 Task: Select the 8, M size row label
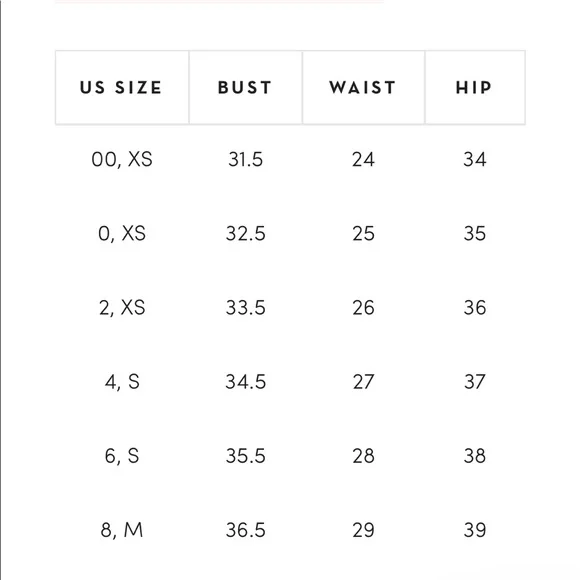click(x=122, y=530)
